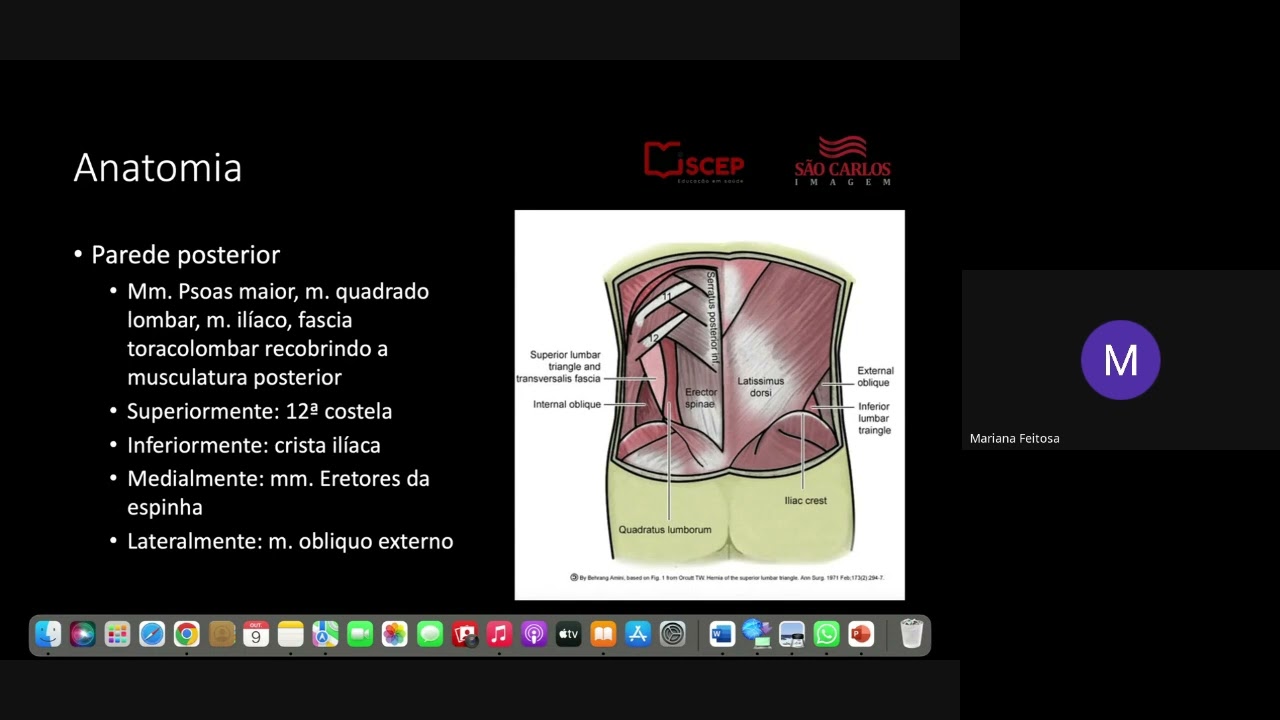
Task: Open Messages app in dock
Action: point(430,634)
